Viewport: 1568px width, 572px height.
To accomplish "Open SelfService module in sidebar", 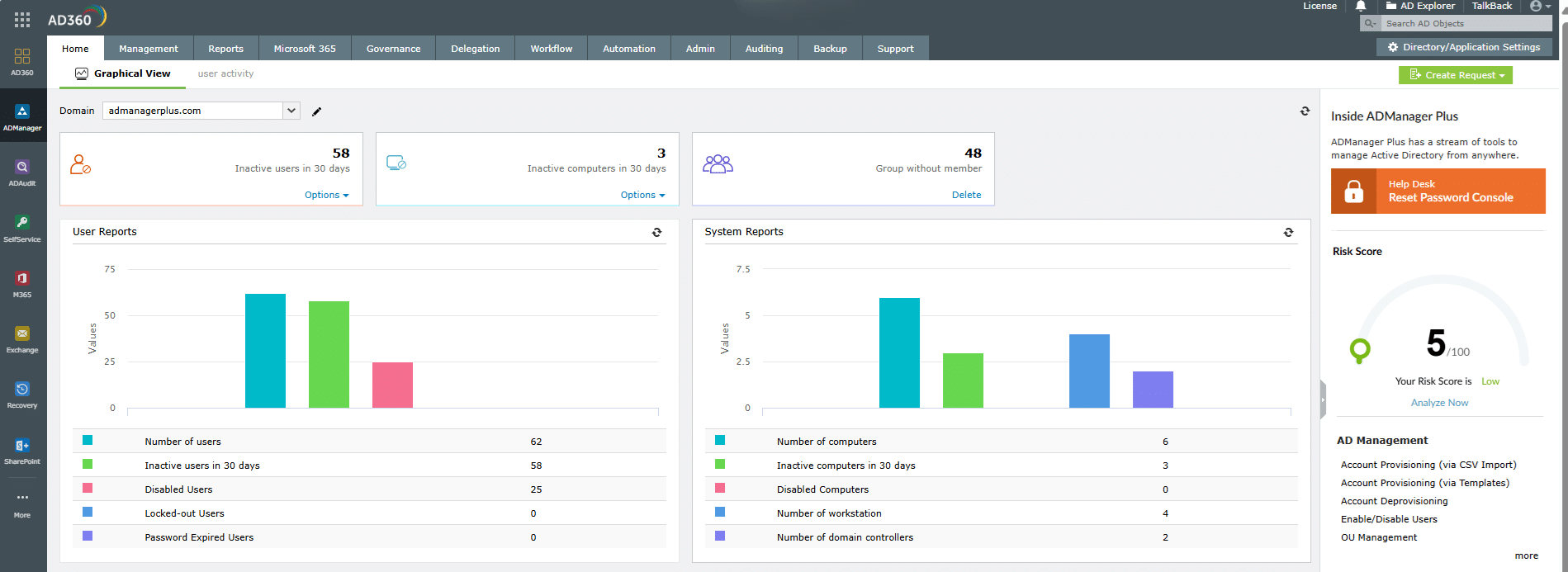I will (x=22, y=229).
